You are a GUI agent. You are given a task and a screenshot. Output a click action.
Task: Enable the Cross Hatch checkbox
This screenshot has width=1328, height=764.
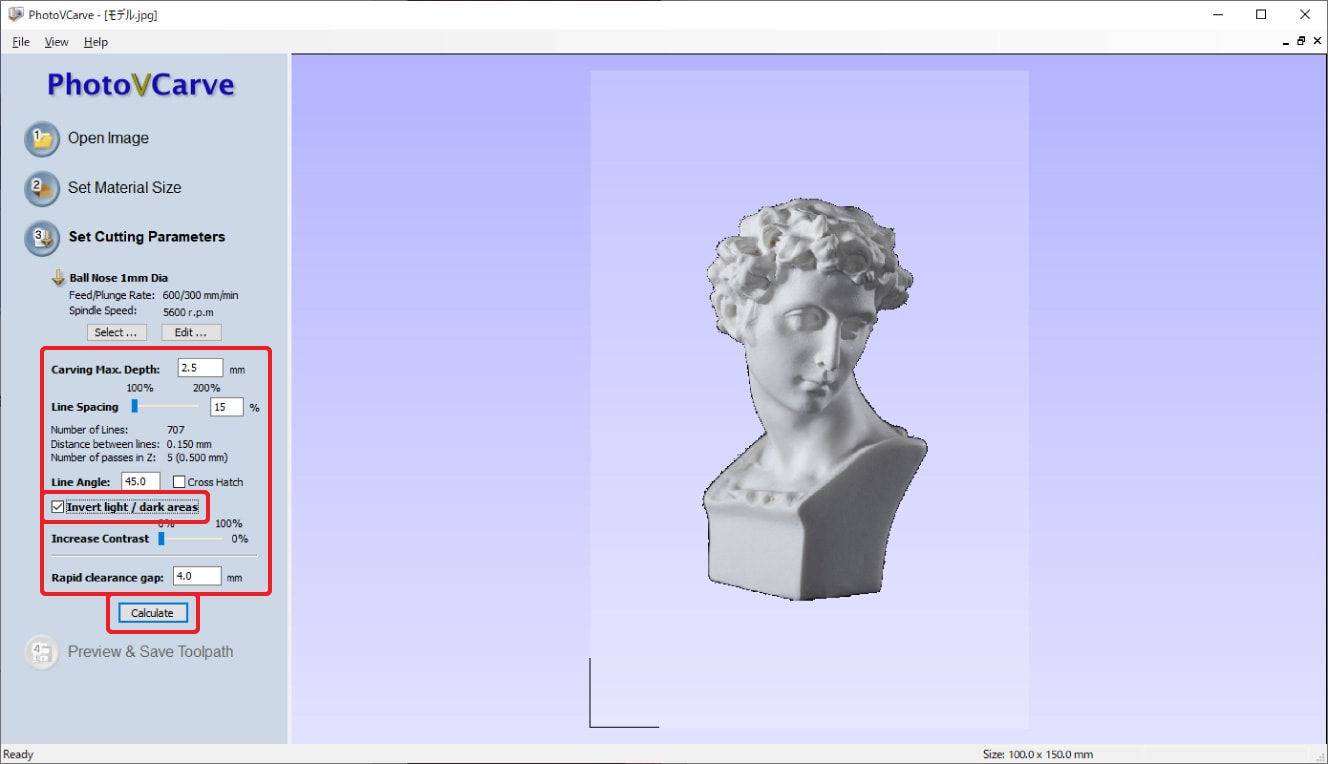click(179, 482)
